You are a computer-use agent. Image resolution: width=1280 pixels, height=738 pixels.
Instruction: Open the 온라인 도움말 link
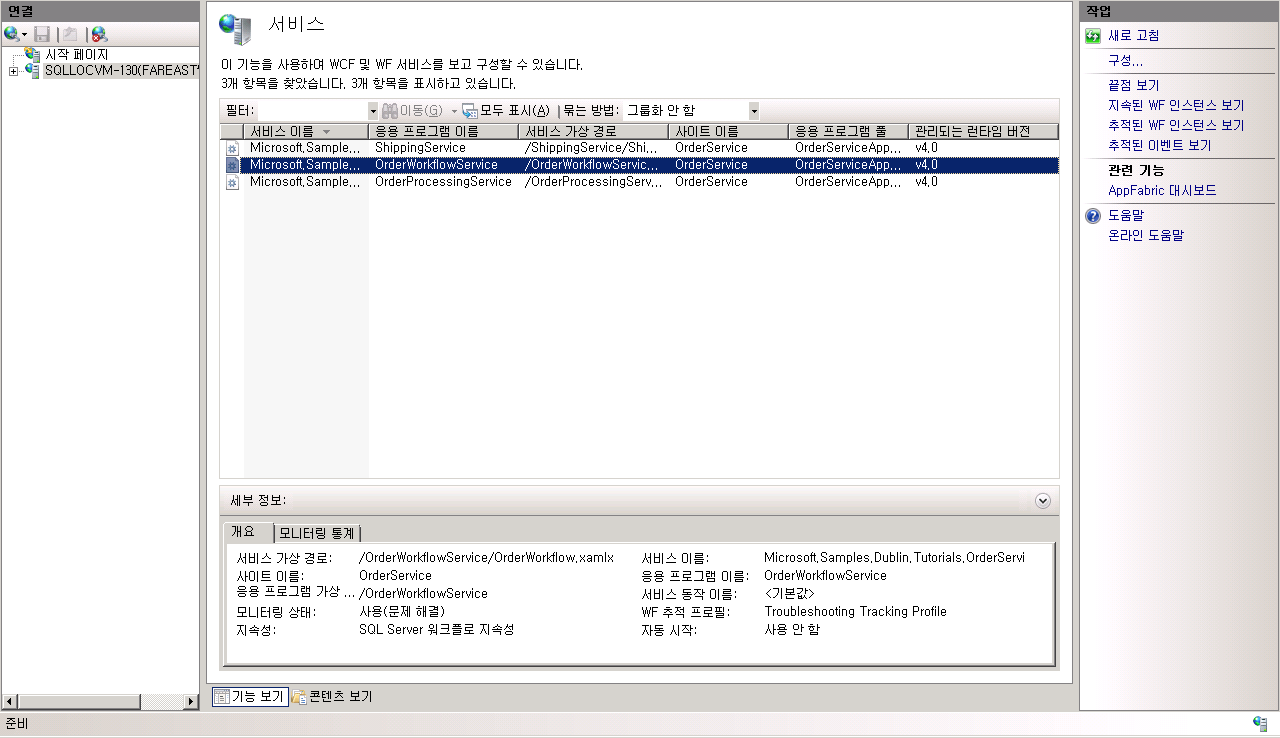[x=1145, y=236]
